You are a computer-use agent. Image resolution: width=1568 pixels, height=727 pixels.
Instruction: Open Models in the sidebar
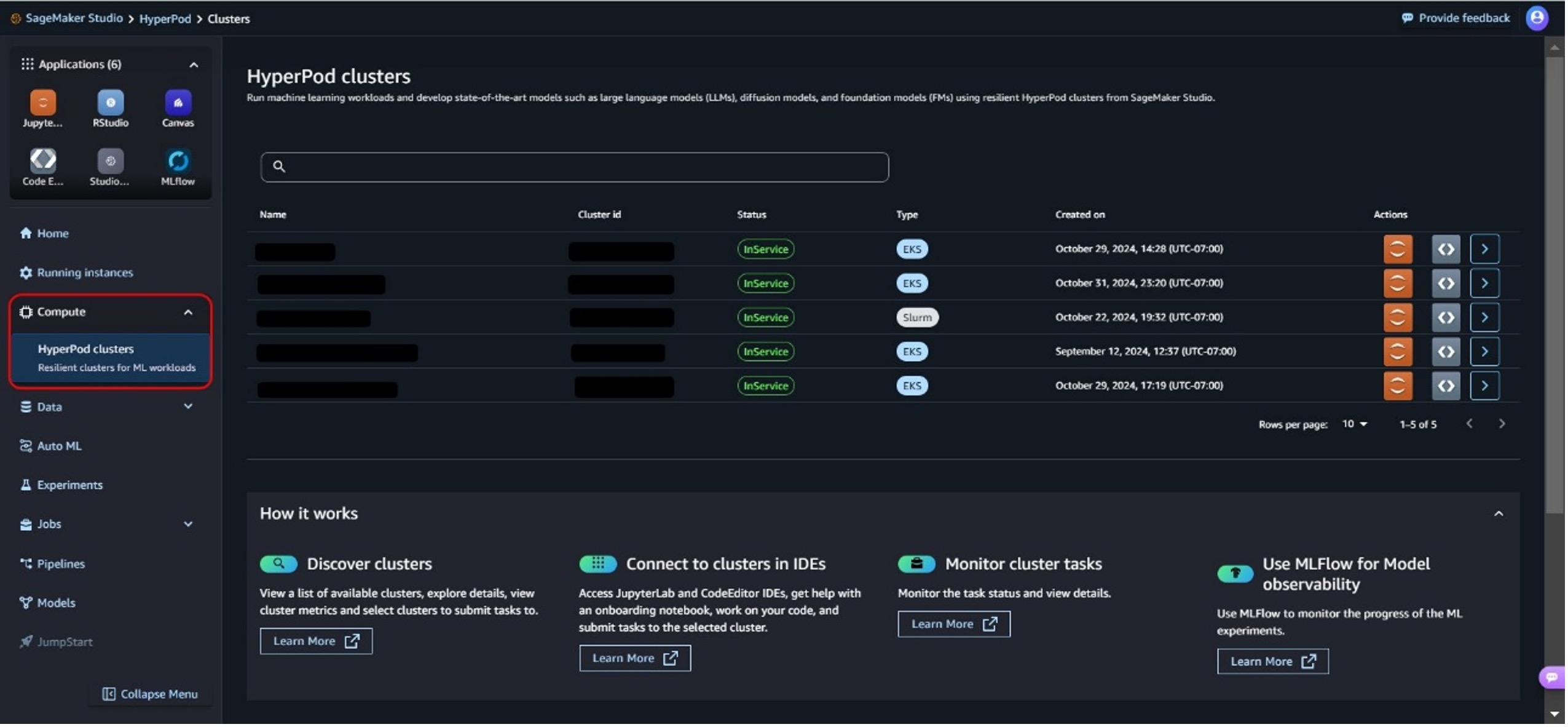tap(48, 604)
